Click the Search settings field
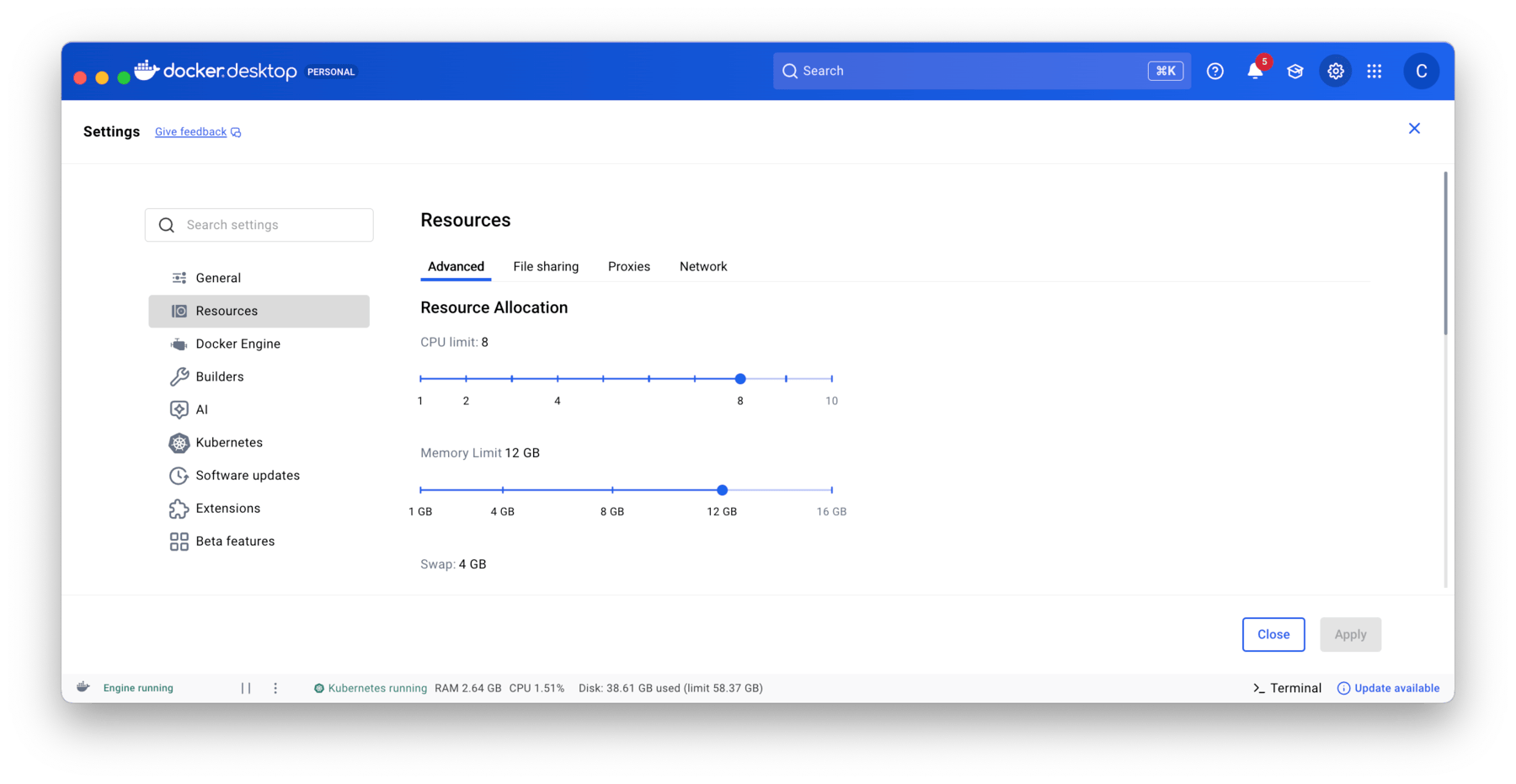Screen dimensions: 1516x784 (259, 225)
